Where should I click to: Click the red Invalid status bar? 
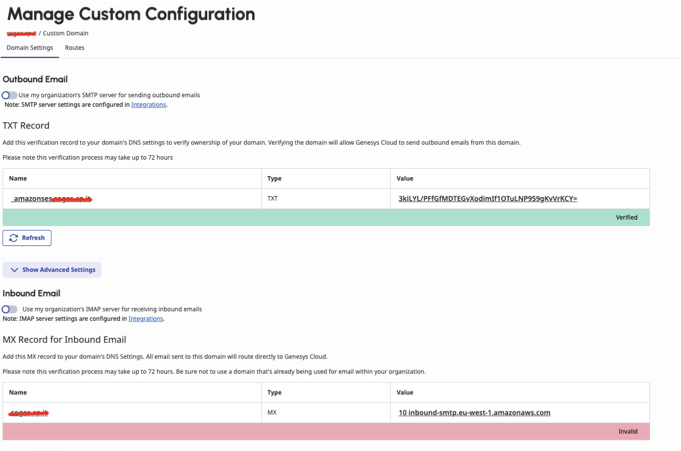[x=326, y=431]
